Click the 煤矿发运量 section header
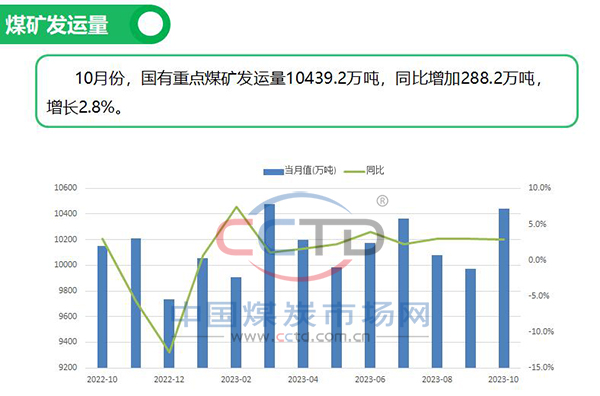600x396 pixels. tap(57, 25)
